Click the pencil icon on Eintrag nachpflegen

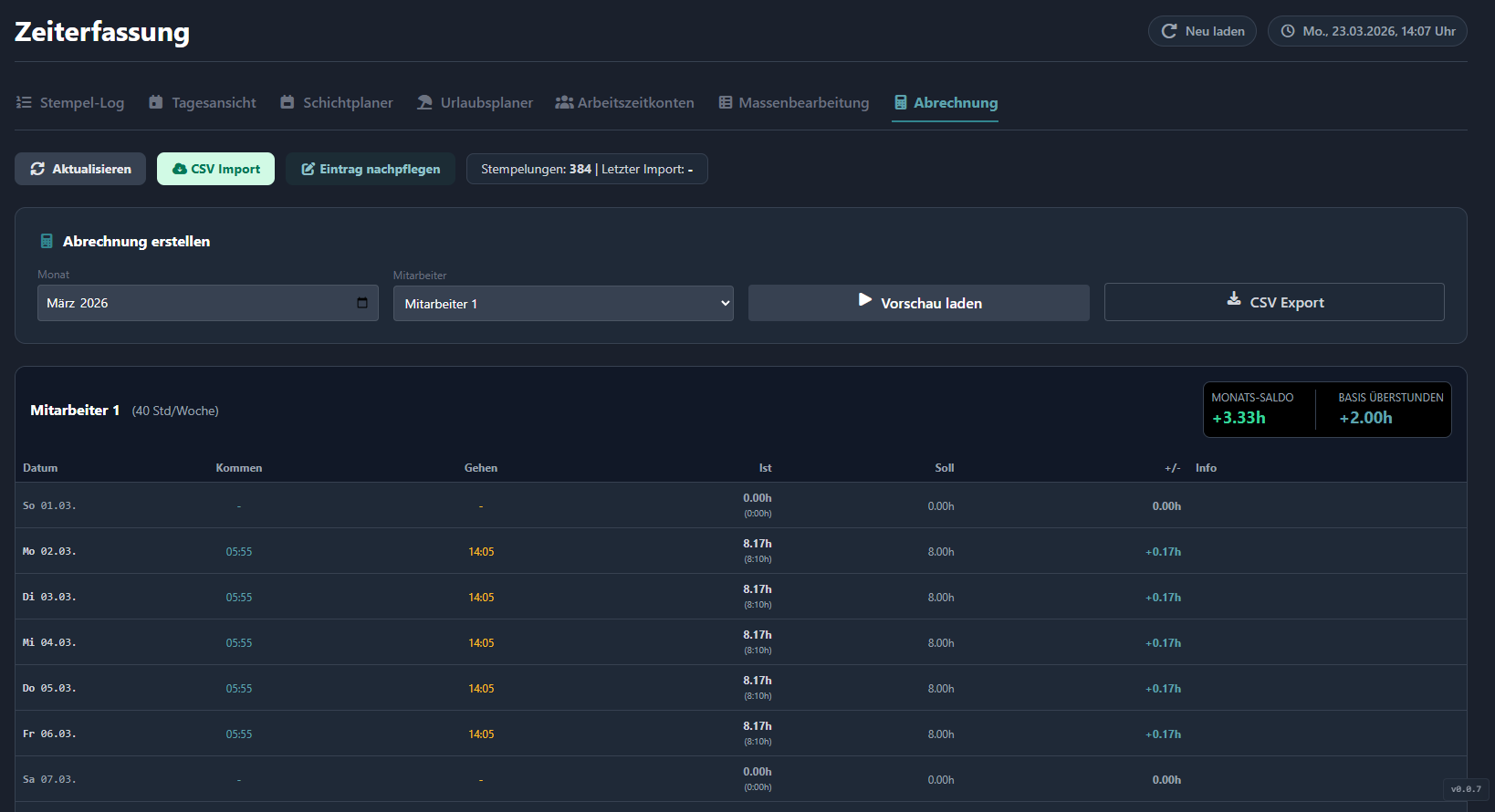(308, 169)
